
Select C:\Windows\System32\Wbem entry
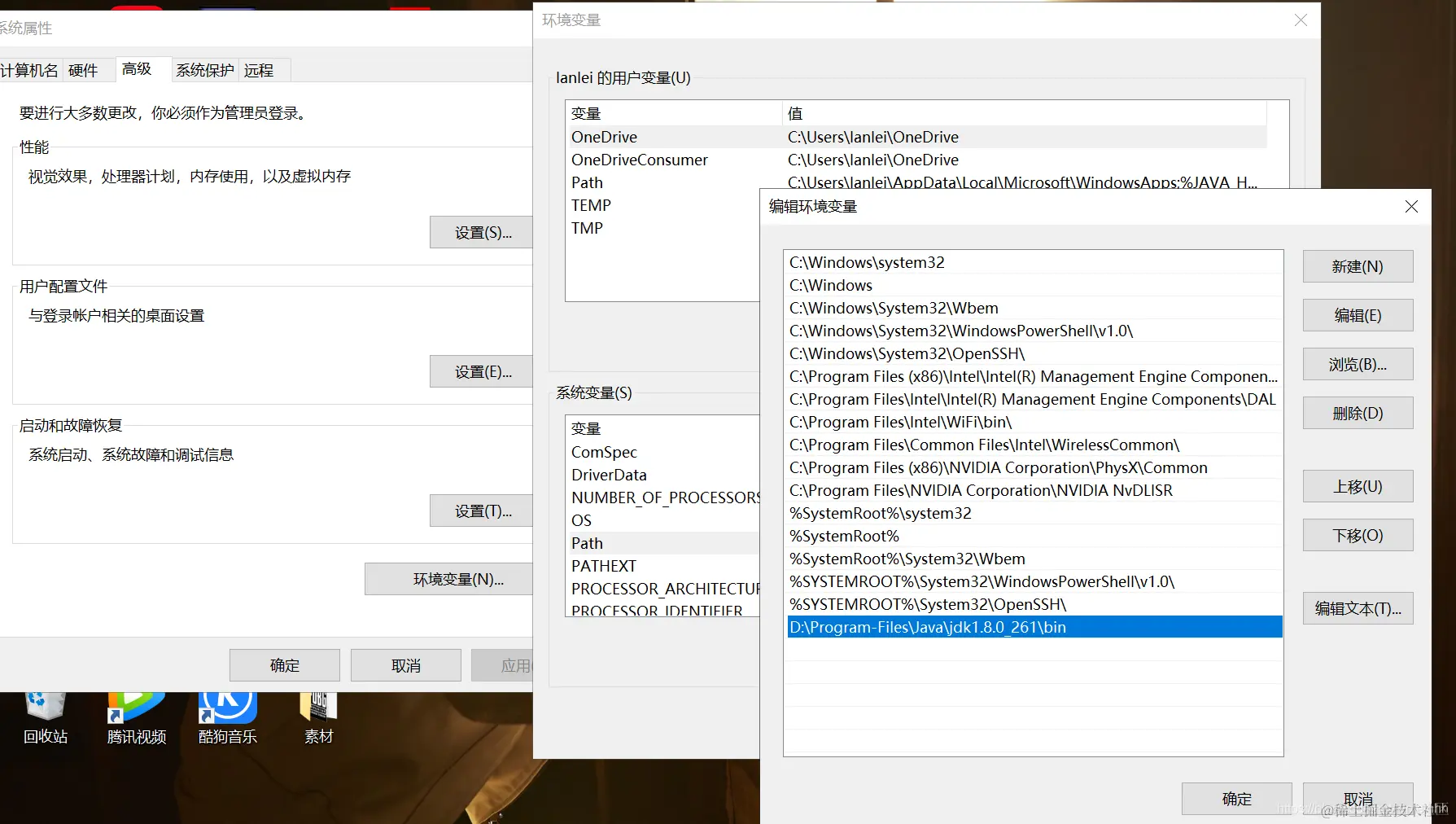coord(1034,308)
